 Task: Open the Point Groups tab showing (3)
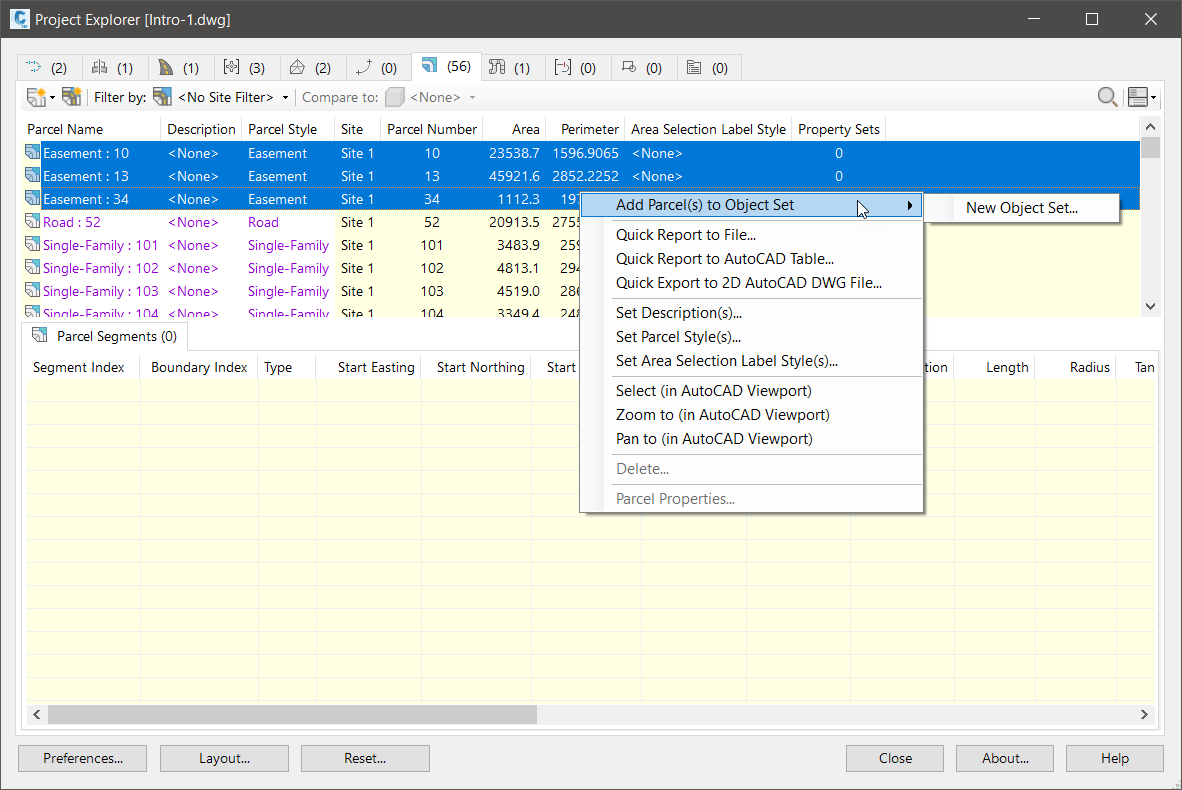(x=244, y=68)
